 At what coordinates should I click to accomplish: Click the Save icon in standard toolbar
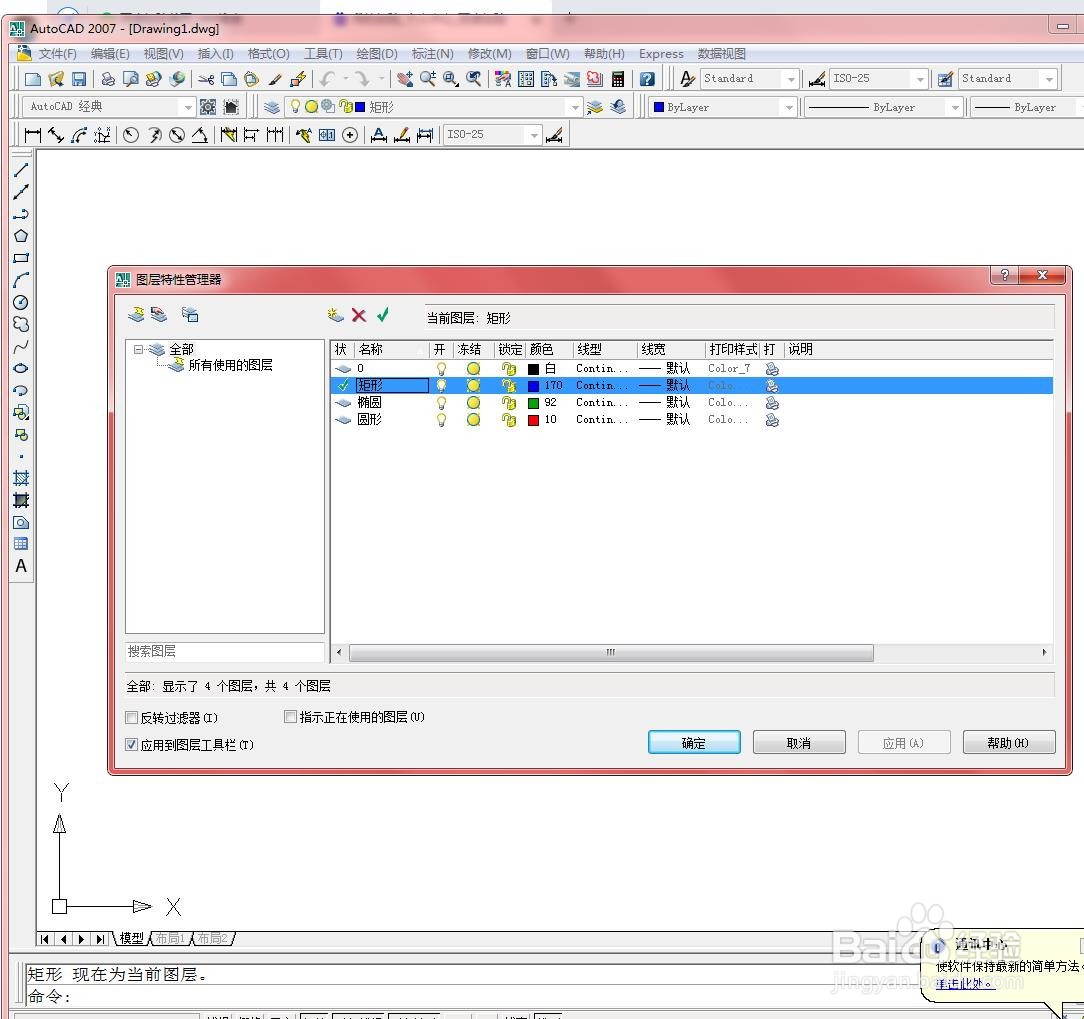pos(79,79)
